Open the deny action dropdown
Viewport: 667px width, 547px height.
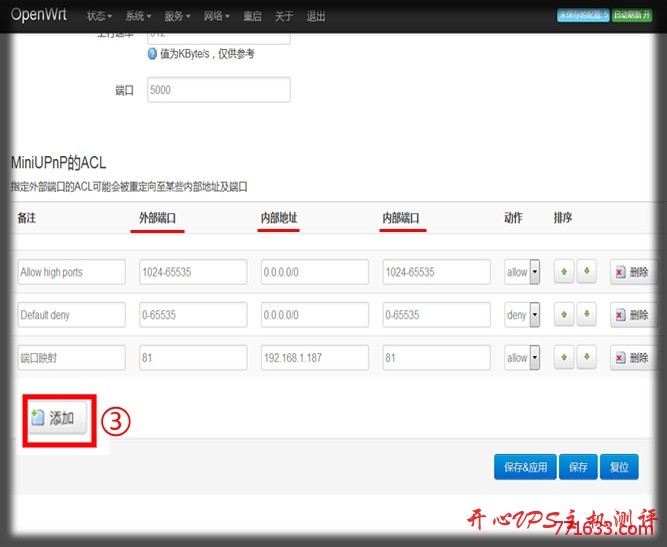coord(522,315)
